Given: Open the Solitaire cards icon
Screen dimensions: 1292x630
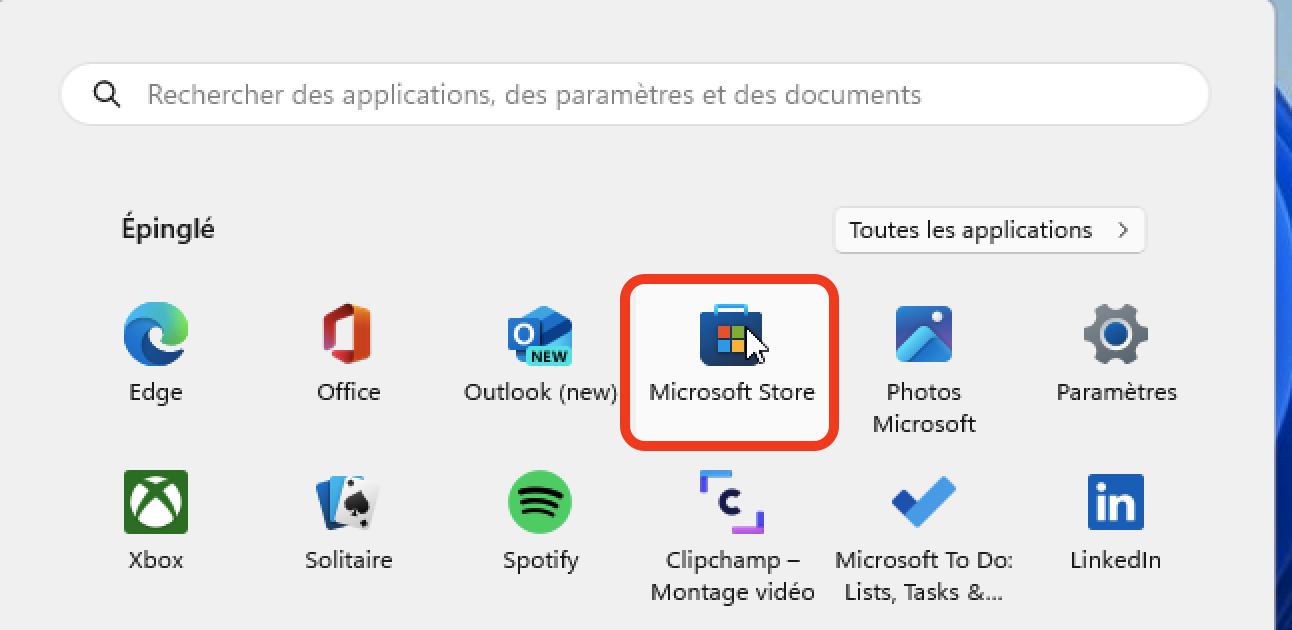Looking at the screenshot, I should [x=348, y=502].
